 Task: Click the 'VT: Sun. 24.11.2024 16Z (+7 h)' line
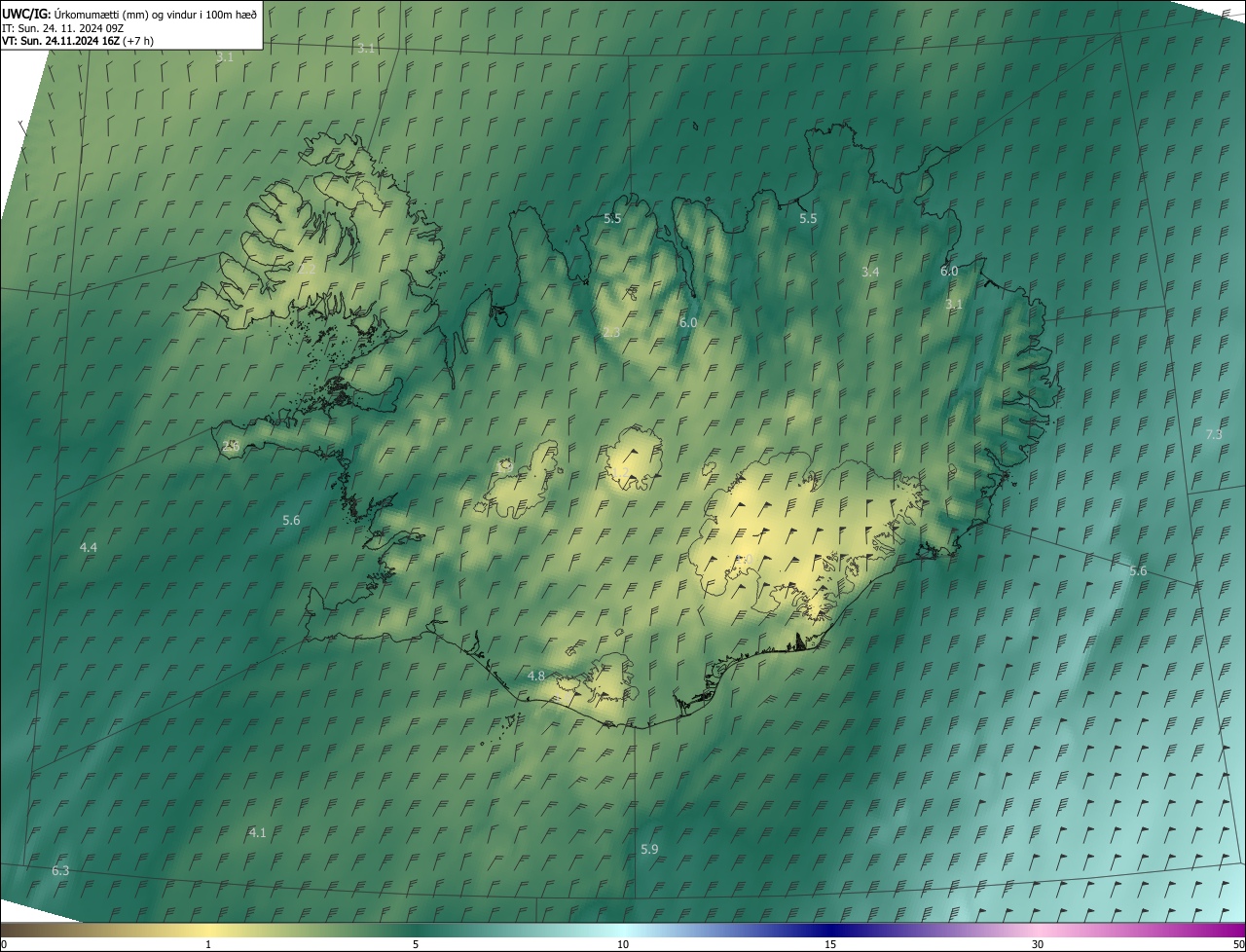[78, 41]
